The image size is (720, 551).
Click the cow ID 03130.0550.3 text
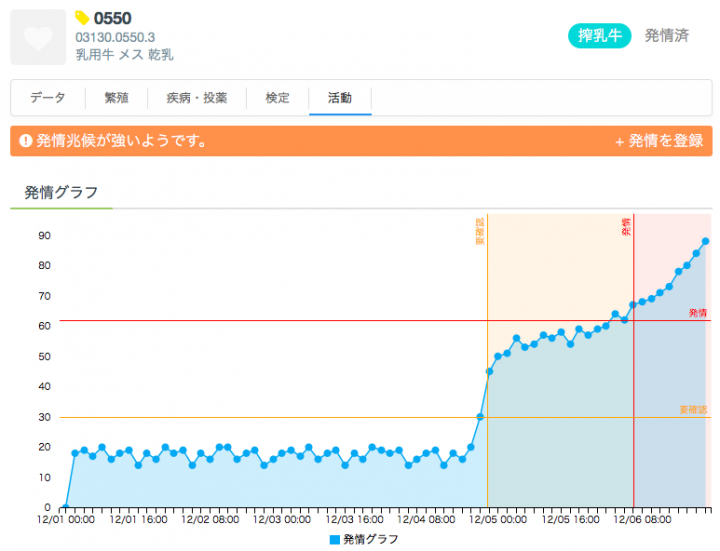[115, 37]
